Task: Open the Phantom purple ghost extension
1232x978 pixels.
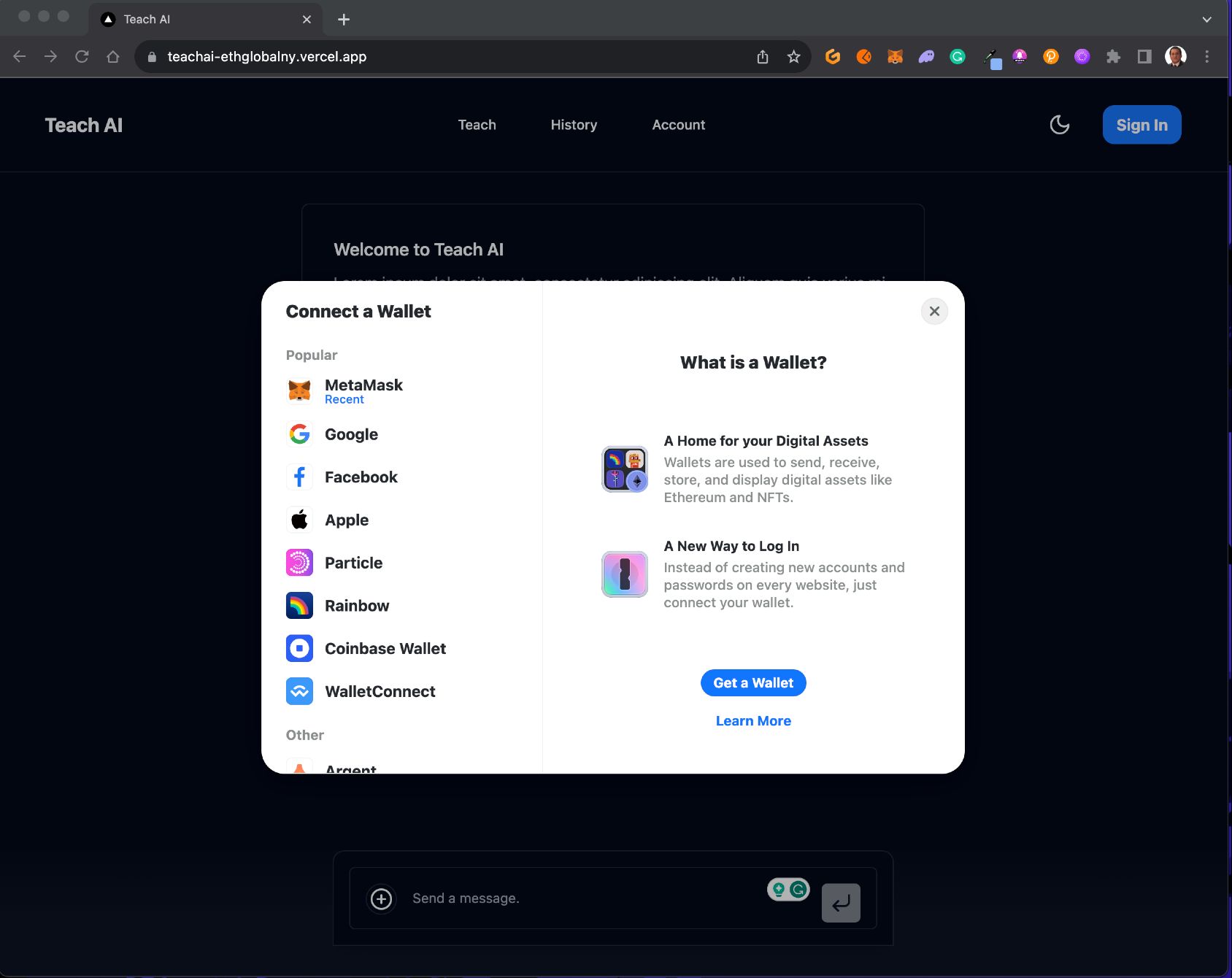Action: pyautogui.click(x=926, y=56)
